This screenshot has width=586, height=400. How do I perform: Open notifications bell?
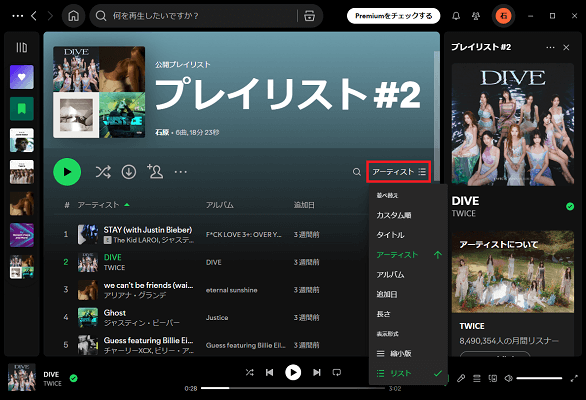tap(456, 16)
